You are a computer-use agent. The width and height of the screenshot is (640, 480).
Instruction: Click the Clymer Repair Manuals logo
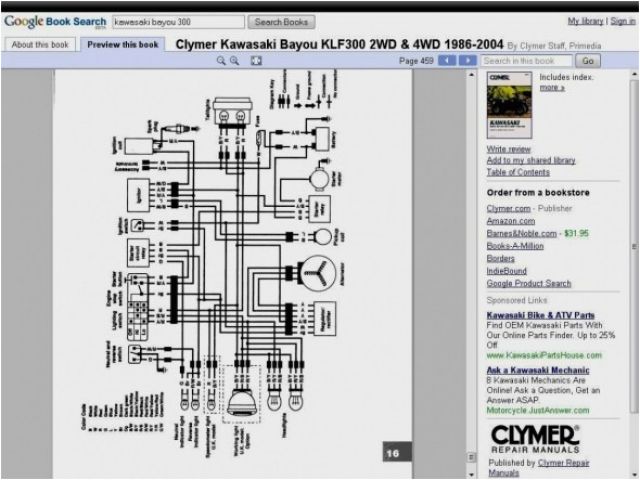tap(534, 439)
